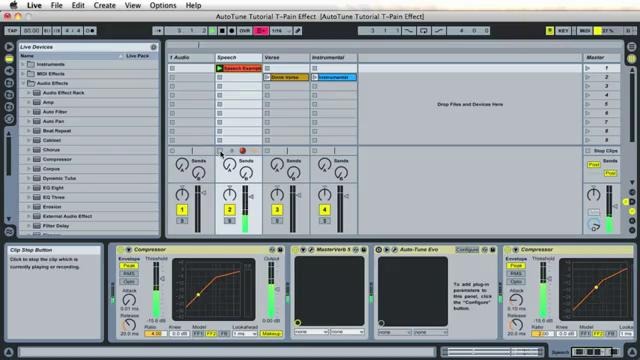Launch scene 3 in Master track
The image size is (640, 360).
[588, 86]
